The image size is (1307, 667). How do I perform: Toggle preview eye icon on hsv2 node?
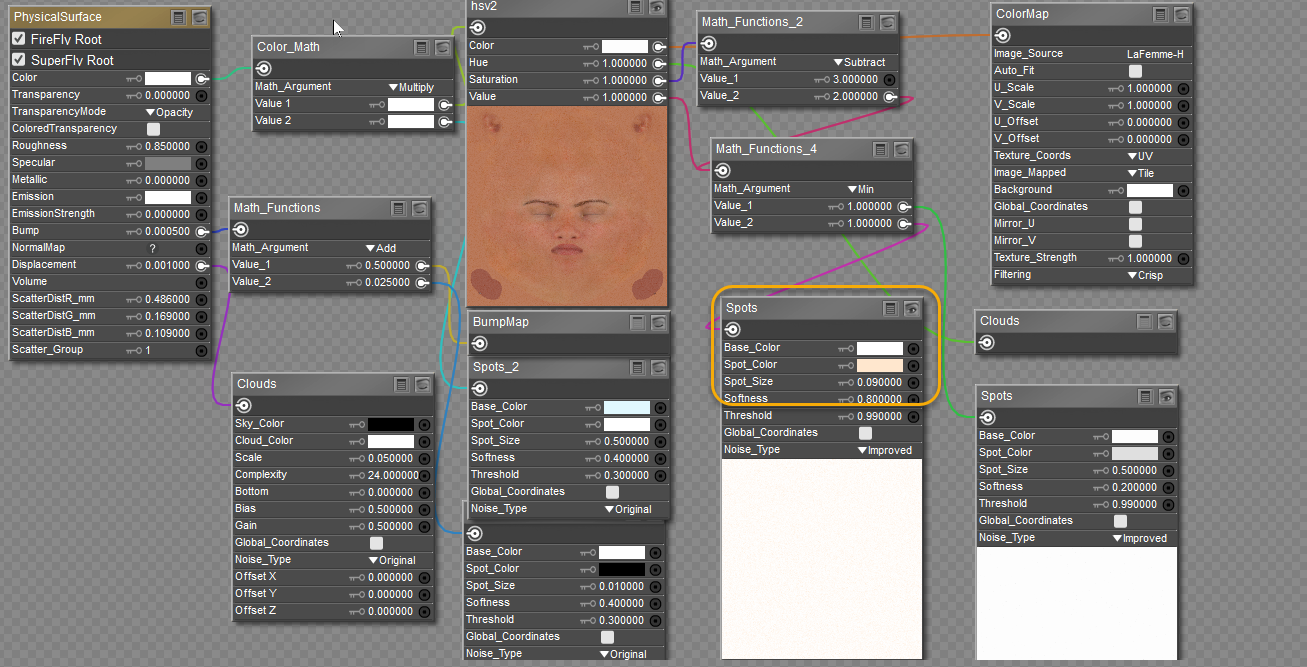pos(656,6)
